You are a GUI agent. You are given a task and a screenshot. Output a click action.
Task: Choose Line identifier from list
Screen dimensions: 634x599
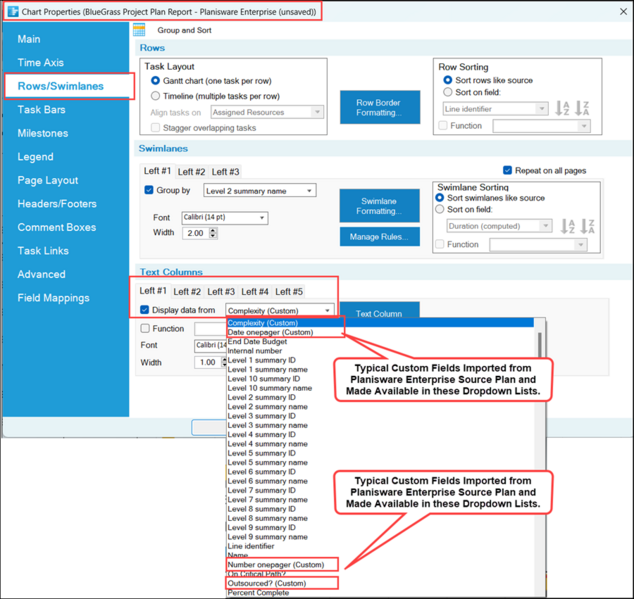point(251,546)
